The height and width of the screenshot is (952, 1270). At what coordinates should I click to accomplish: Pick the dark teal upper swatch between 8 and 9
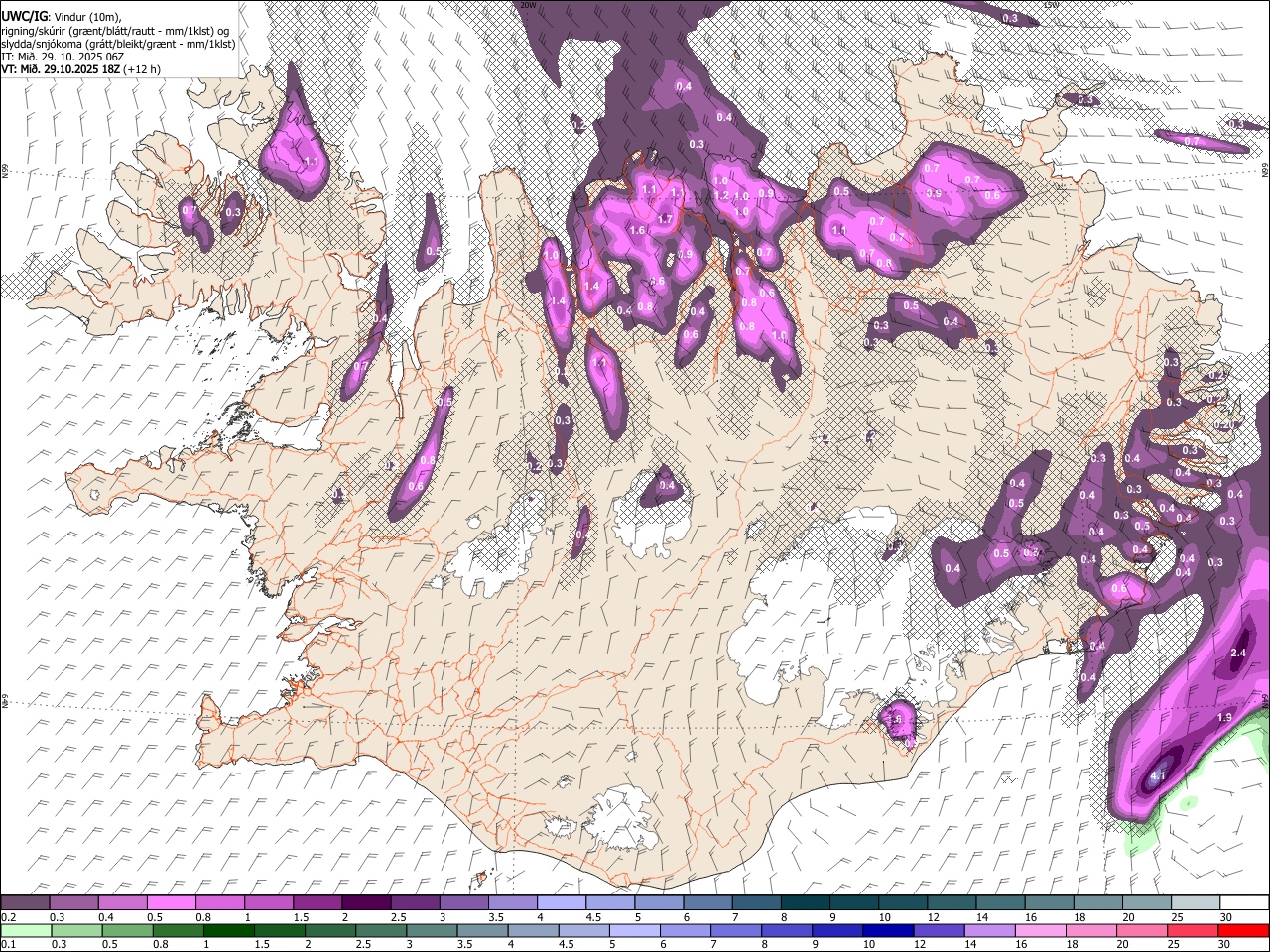click(806, 903)
